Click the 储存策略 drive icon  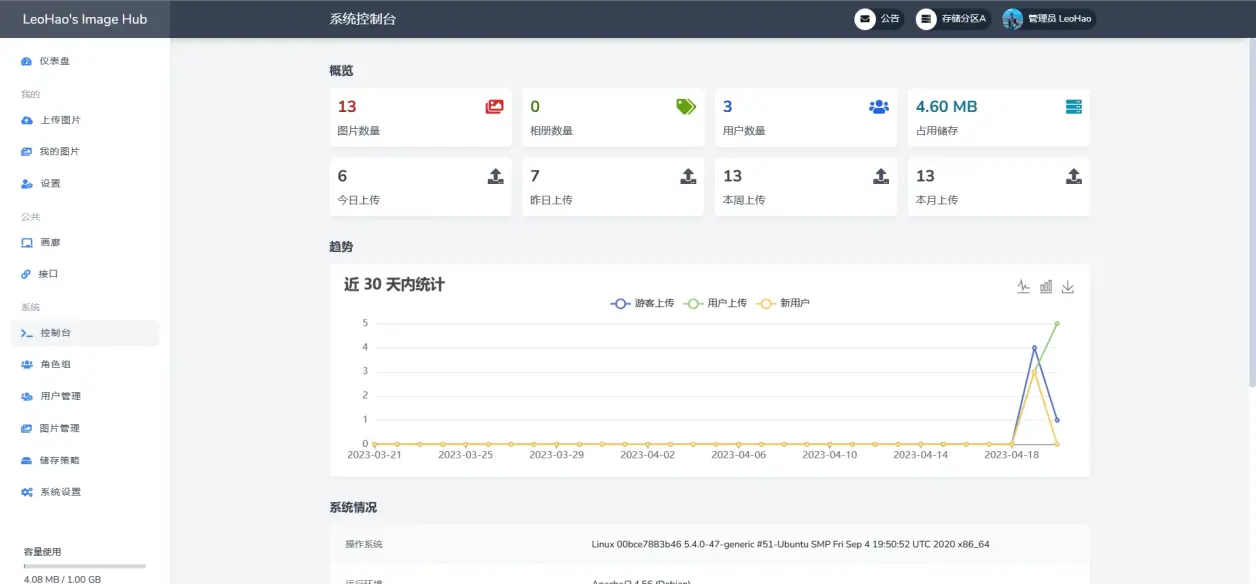pos(27,461)
